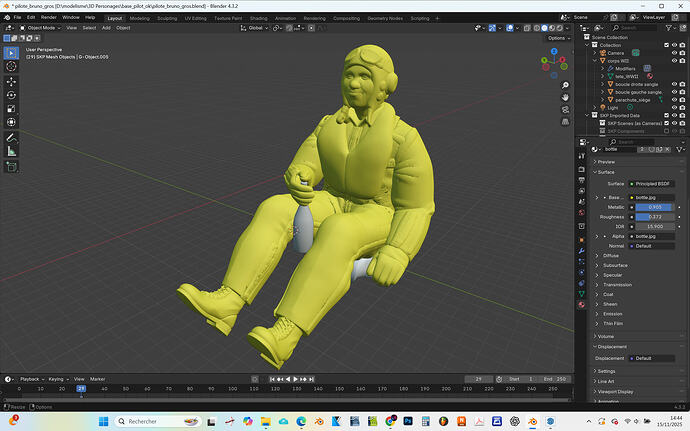Switch to the Sculpting workspace tab

167,18
